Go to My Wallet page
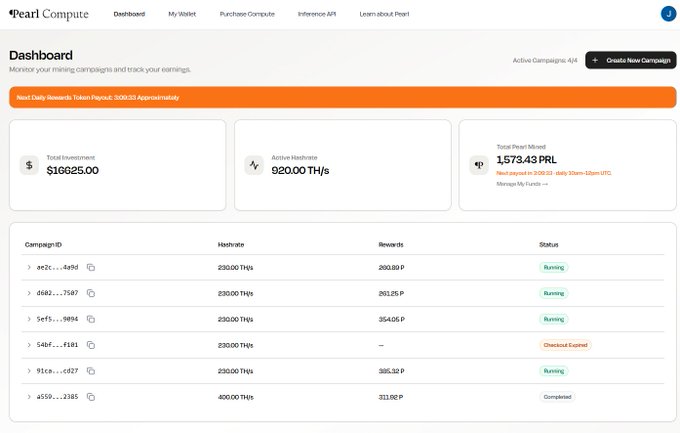 tap(182, 14)
